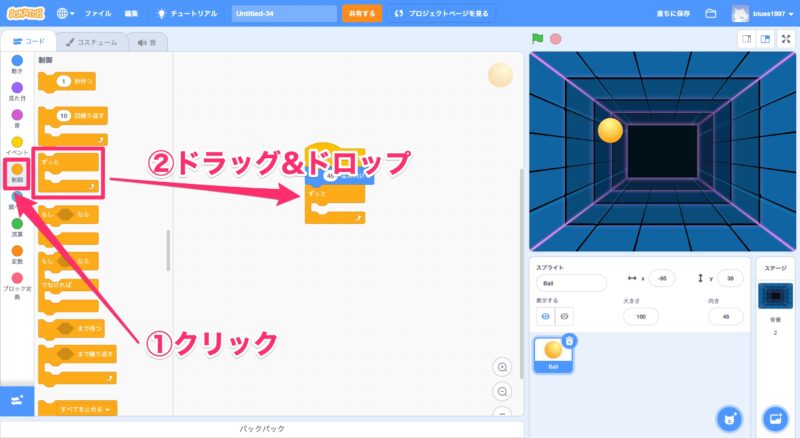The width and height of the screenshot is (800, 438).
Task: Delete the Ball sprite with trash icon
Action: pos(569,341)
